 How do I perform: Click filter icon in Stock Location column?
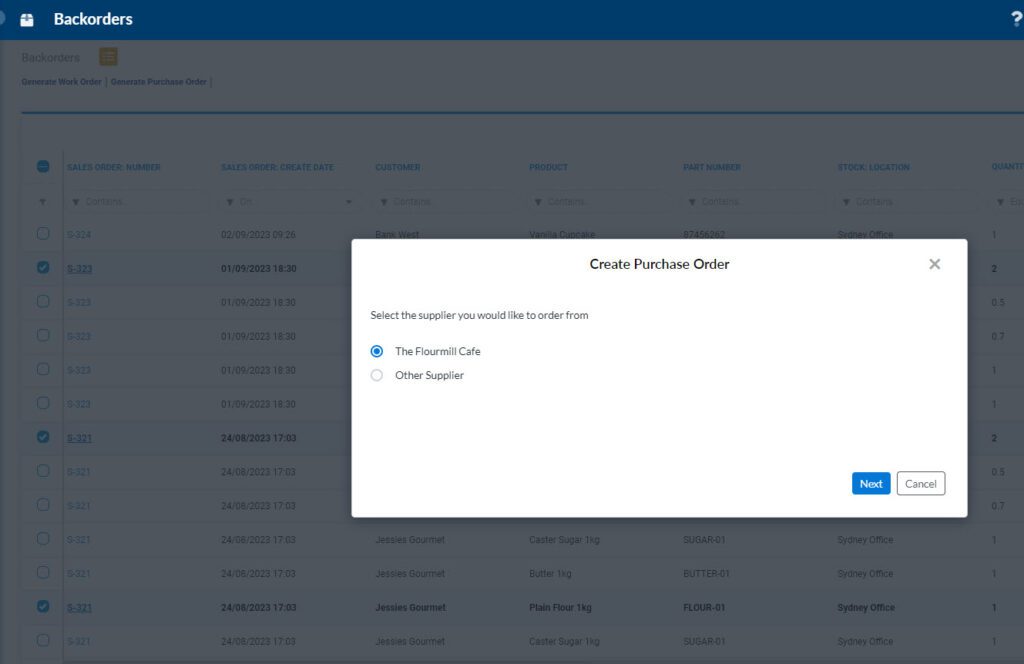click(846, 202)
